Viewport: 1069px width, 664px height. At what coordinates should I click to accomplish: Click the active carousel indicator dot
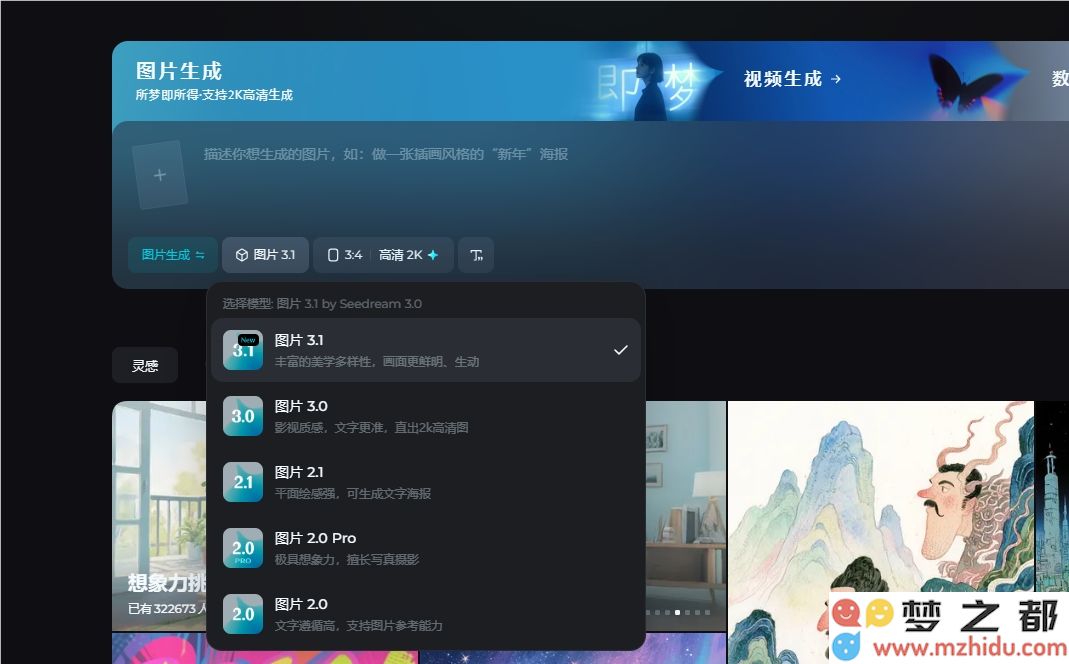coord(677,612)
